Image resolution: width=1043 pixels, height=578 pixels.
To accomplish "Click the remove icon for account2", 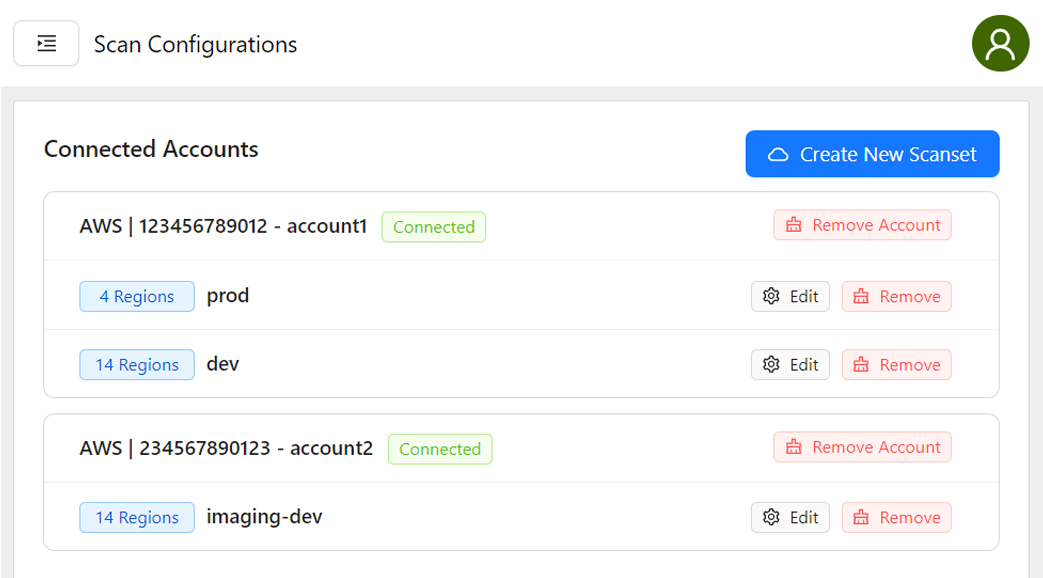I will [794, 448].
